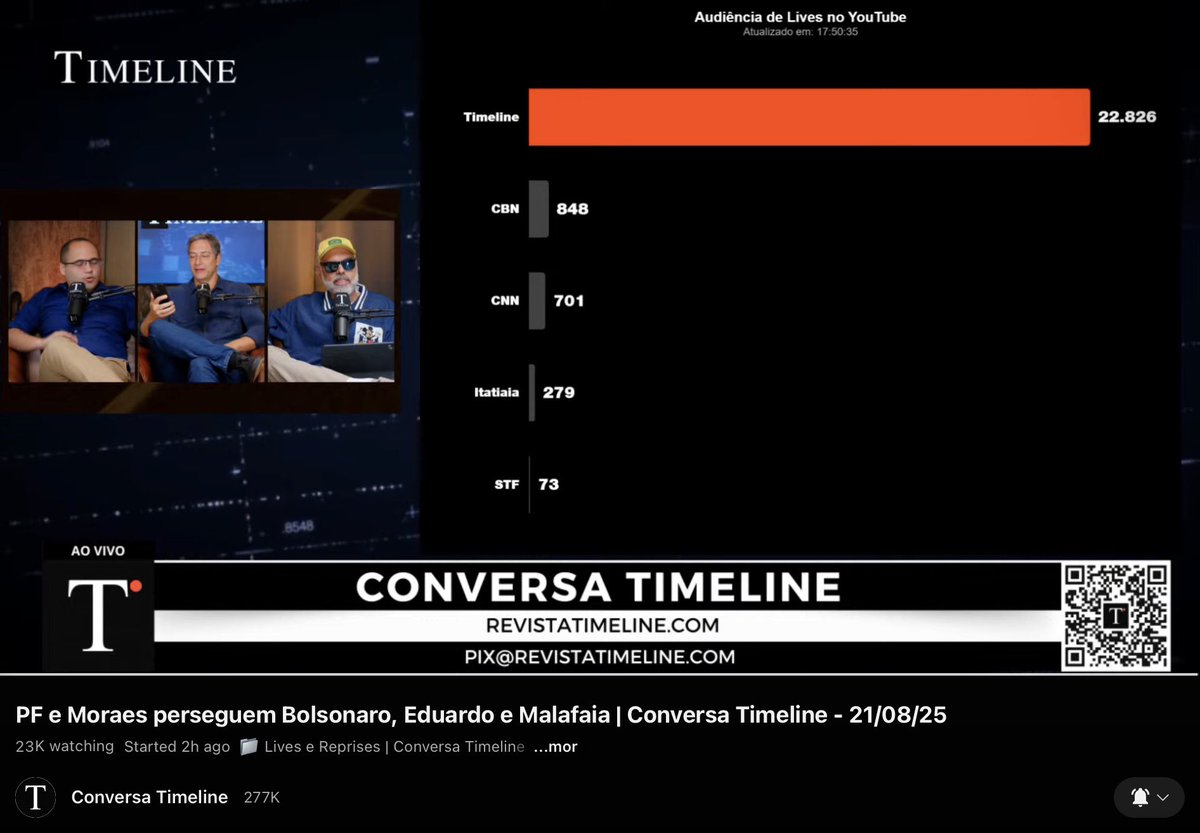Click the orange Timeline audience bar

809,117
